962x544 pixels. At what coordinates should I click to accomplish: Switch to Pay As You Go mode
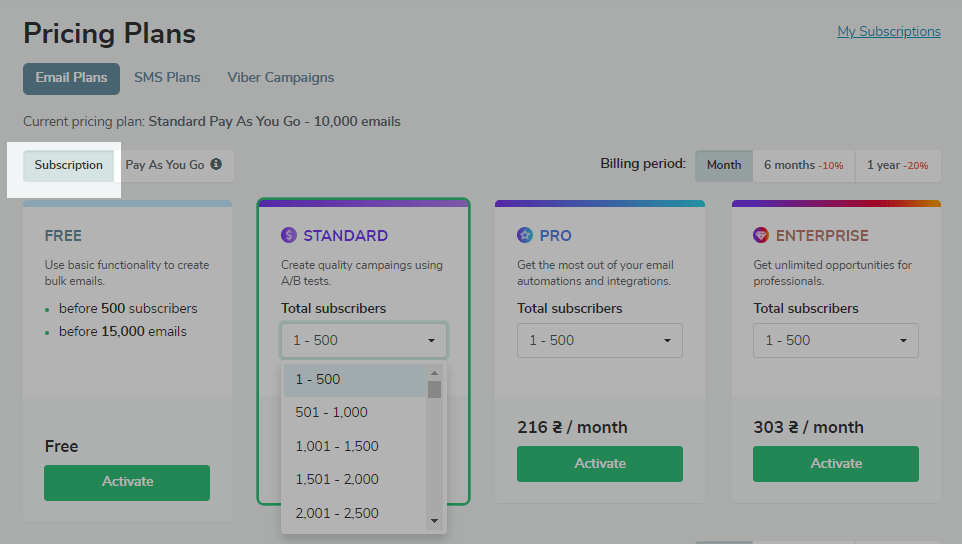point(165,165)
